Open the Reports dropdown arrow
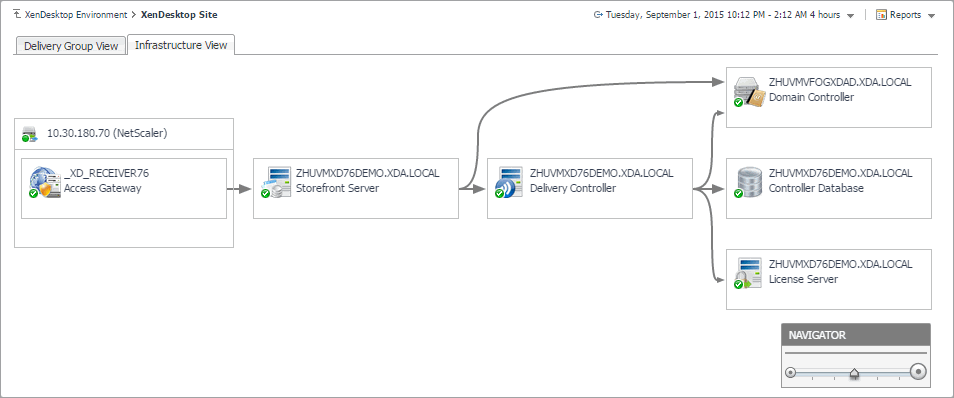This screenshot has width=954, height=398. 931,16
